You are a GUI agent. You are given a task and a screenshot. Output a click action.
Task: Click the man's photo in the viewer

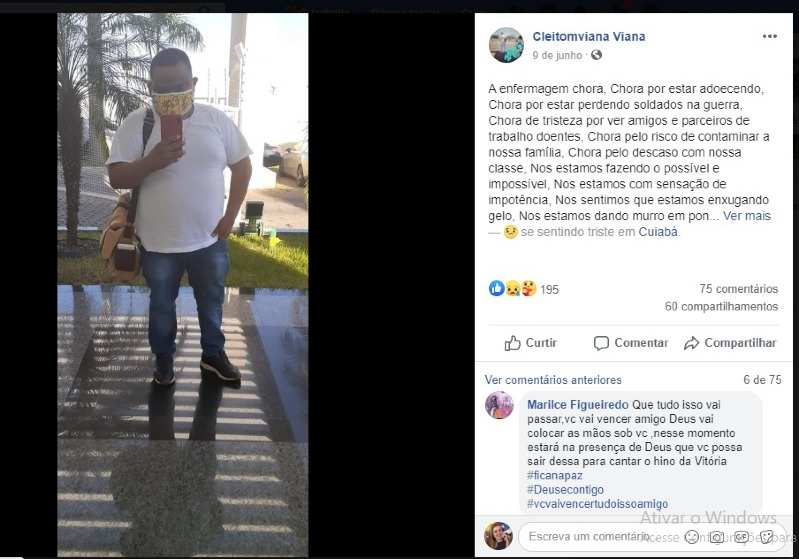(x=182, y=285)
